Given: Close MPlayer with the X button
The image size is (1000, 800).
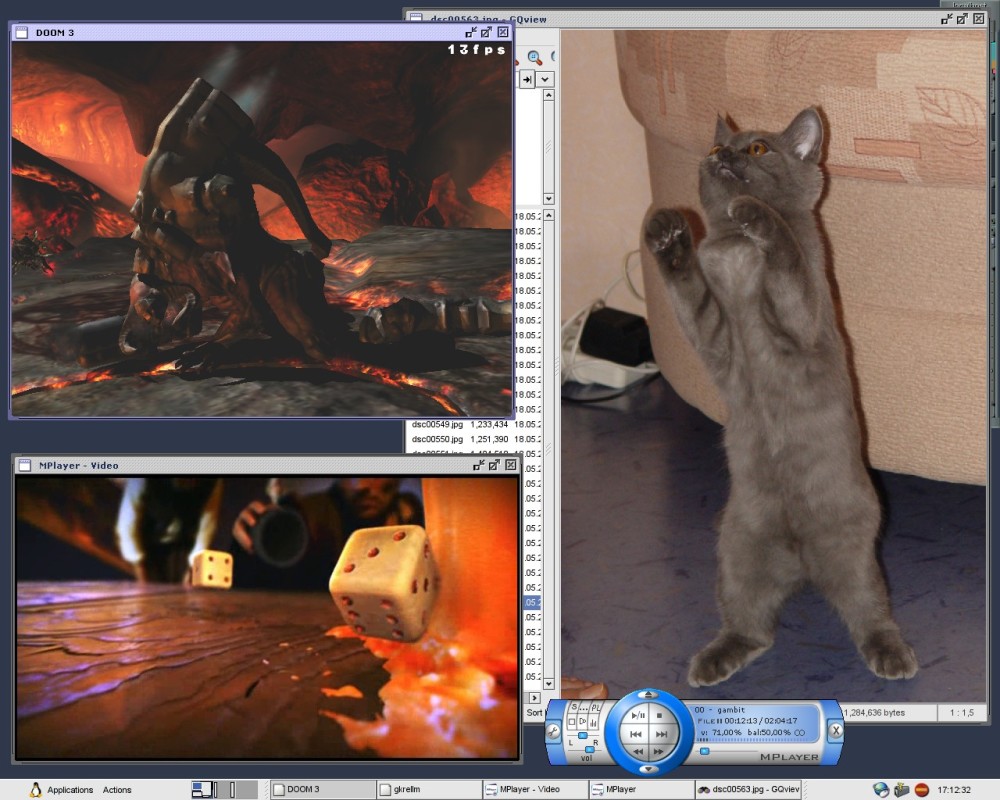Looking at the screenshot, I should [835, 730].
